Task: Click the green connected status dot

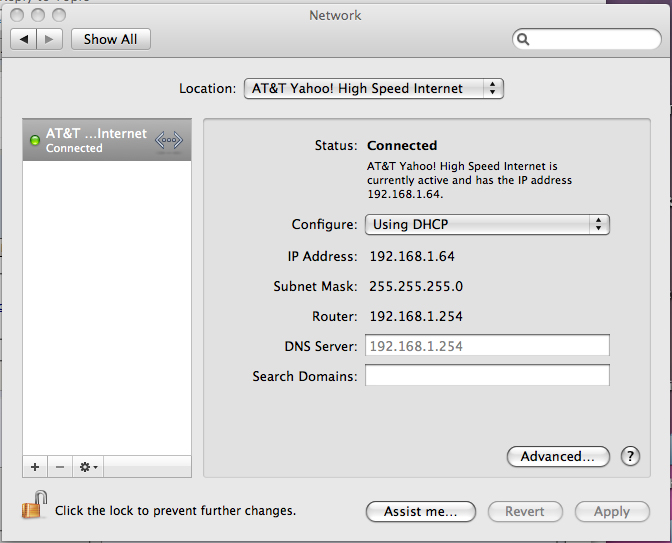Action: pyautogui.click(x=35, y=140)
